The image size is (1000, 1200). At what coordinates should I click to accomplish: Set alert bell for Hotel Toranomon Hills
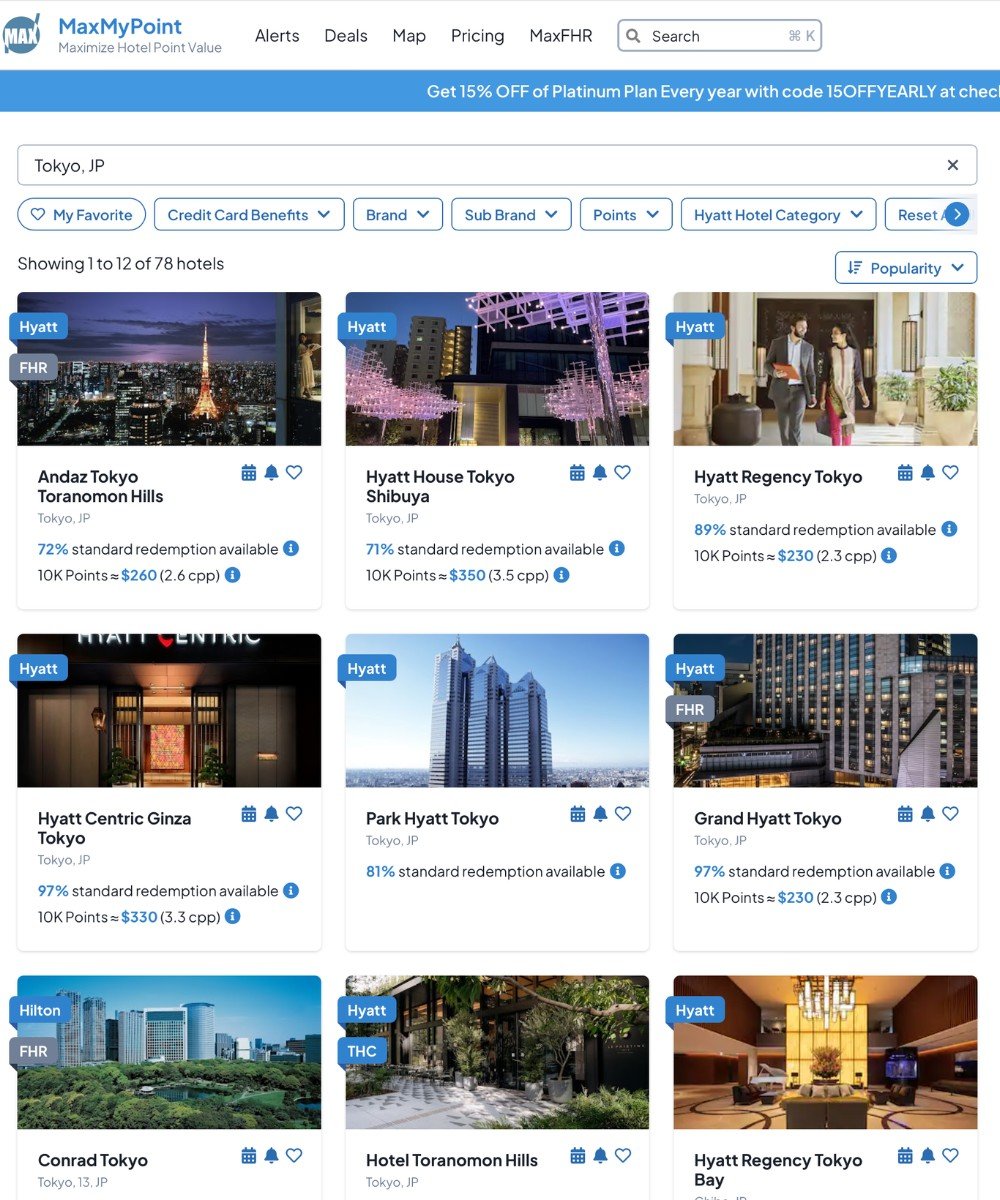click(600, 1156)
